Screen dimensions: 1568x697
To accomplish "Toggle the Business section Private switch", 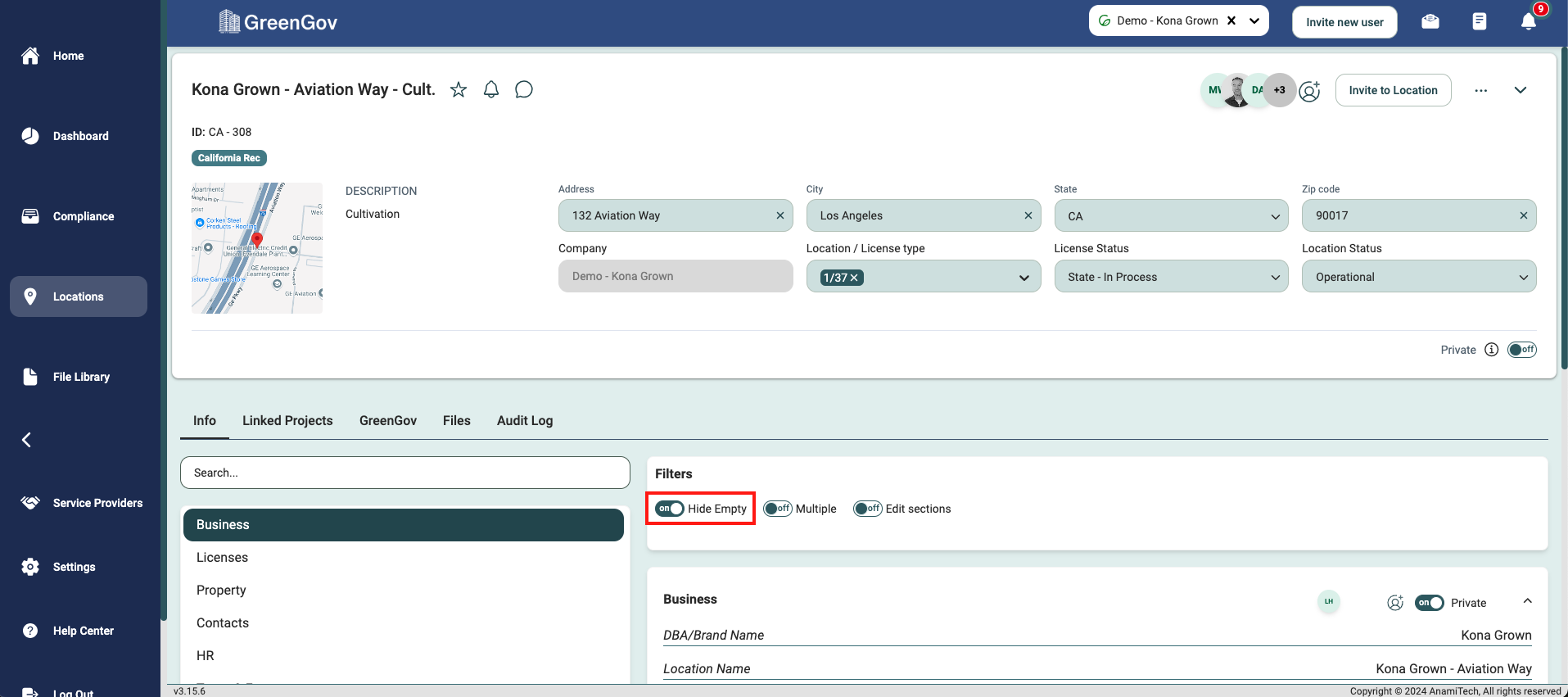I will 1430,603.
